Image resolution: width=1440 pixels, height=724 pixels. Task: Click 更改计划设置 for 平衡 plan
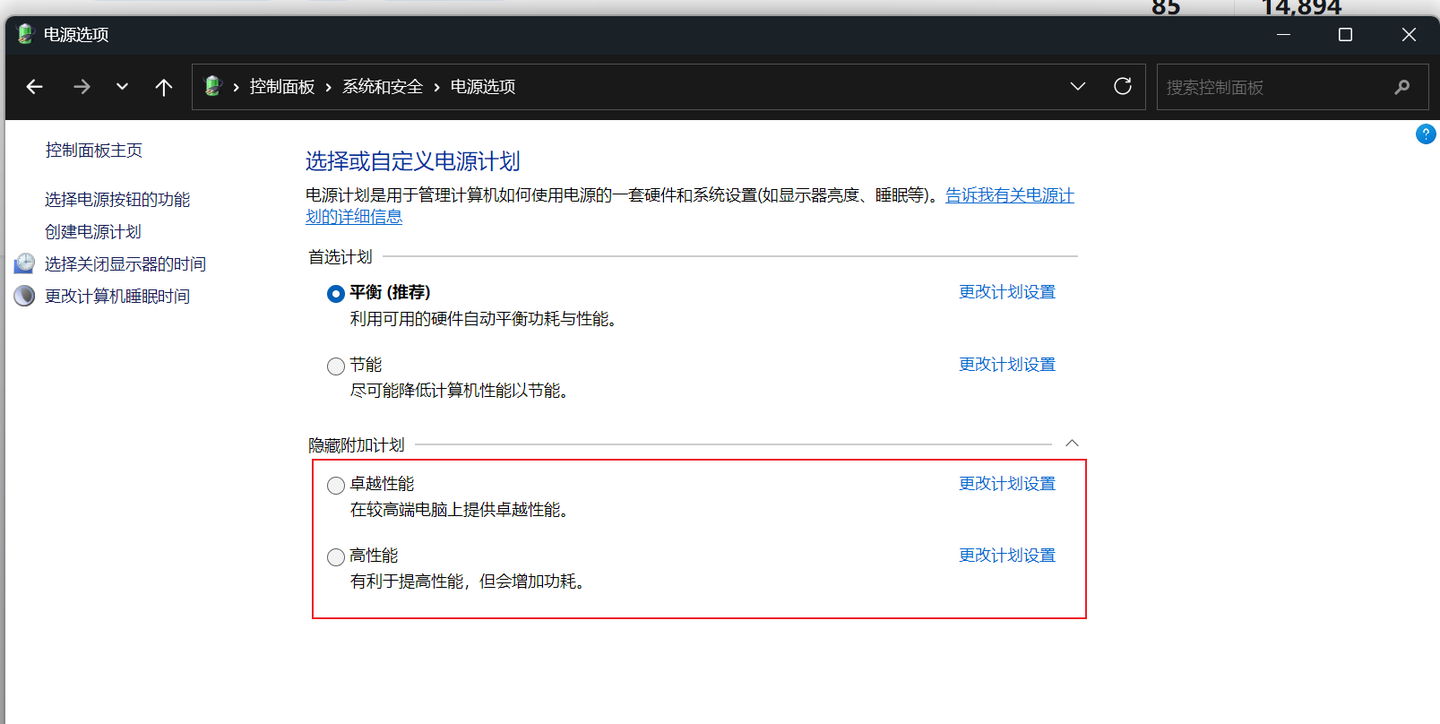(x=1007, y=292)
